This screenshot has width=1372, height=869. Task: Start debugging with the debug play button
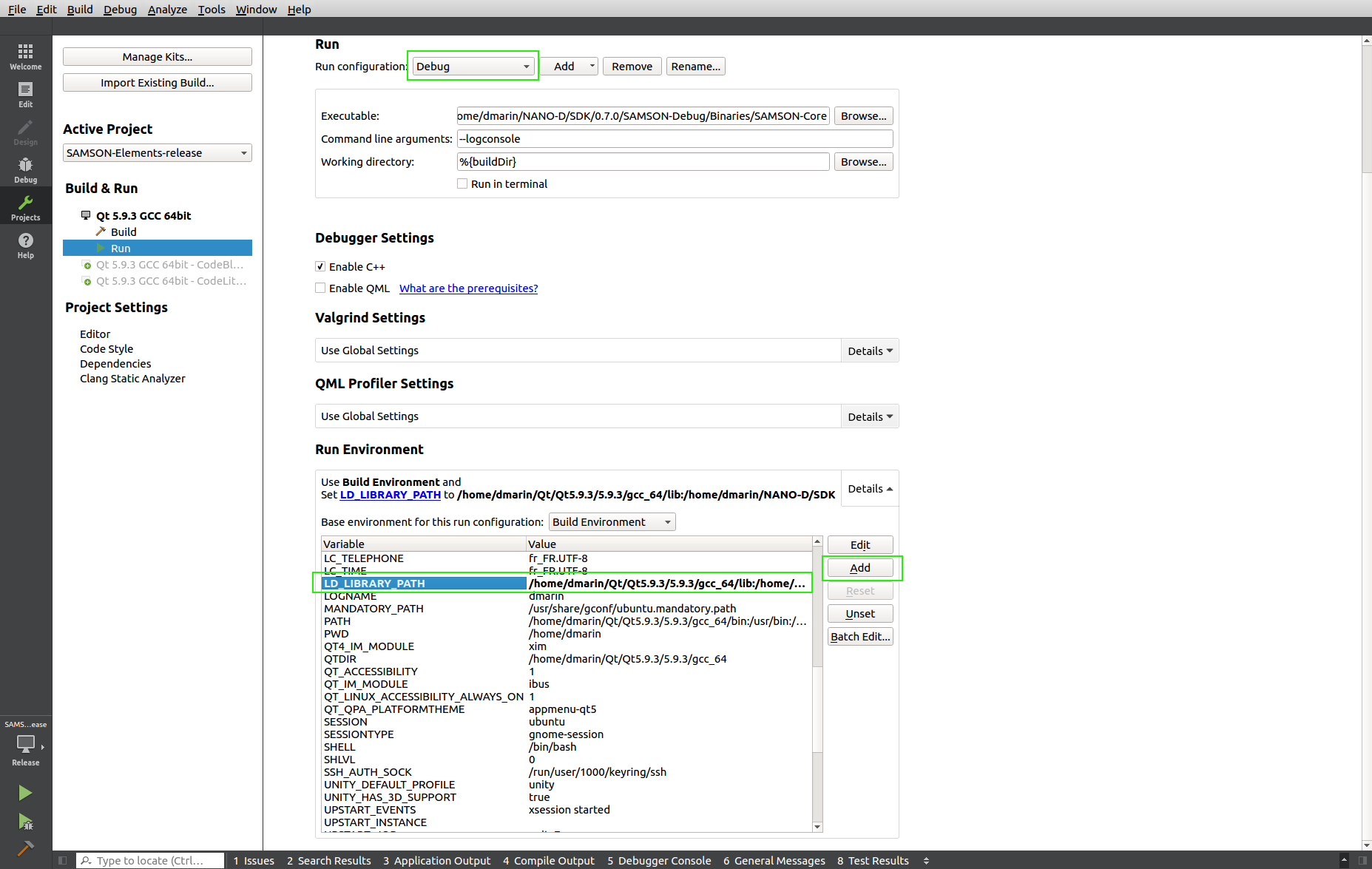(x=24, y=822)
